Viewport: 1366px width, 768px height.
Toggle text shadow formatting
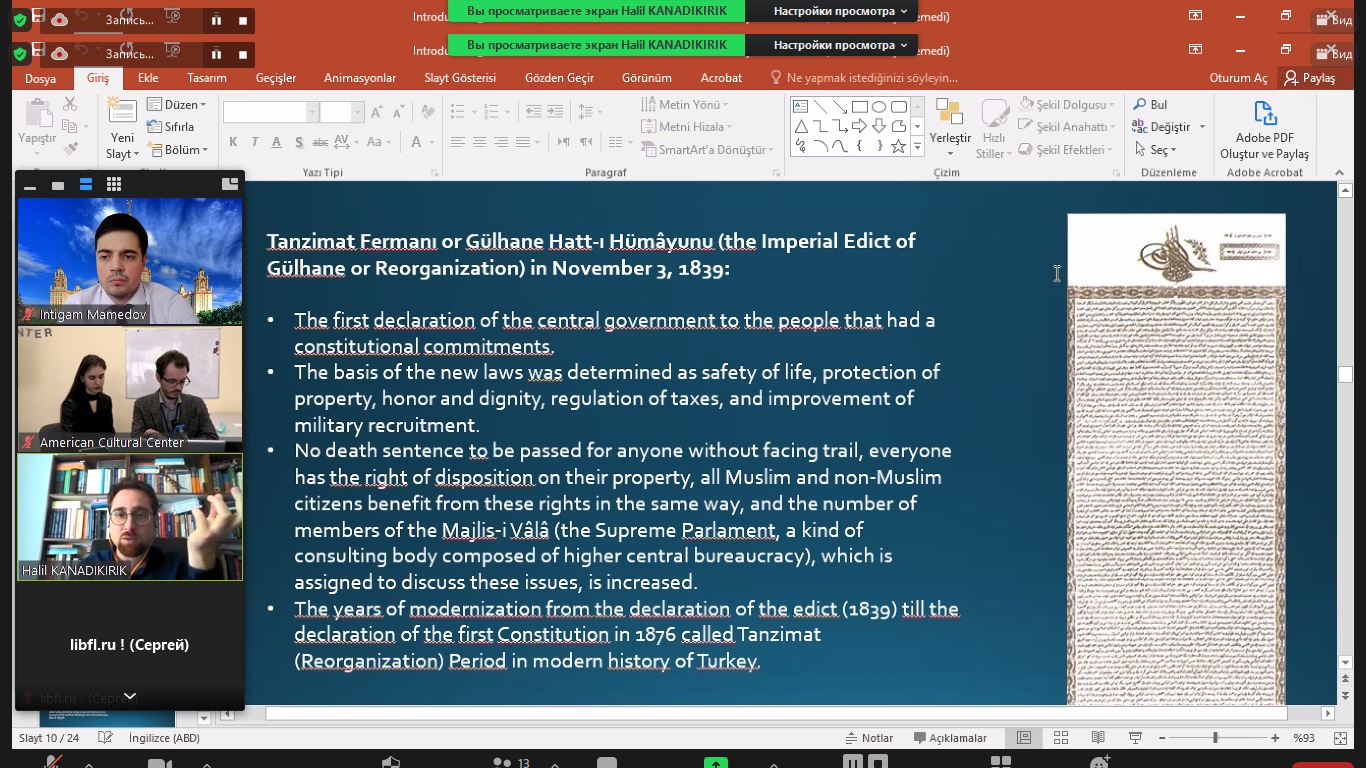pos(299,142)
